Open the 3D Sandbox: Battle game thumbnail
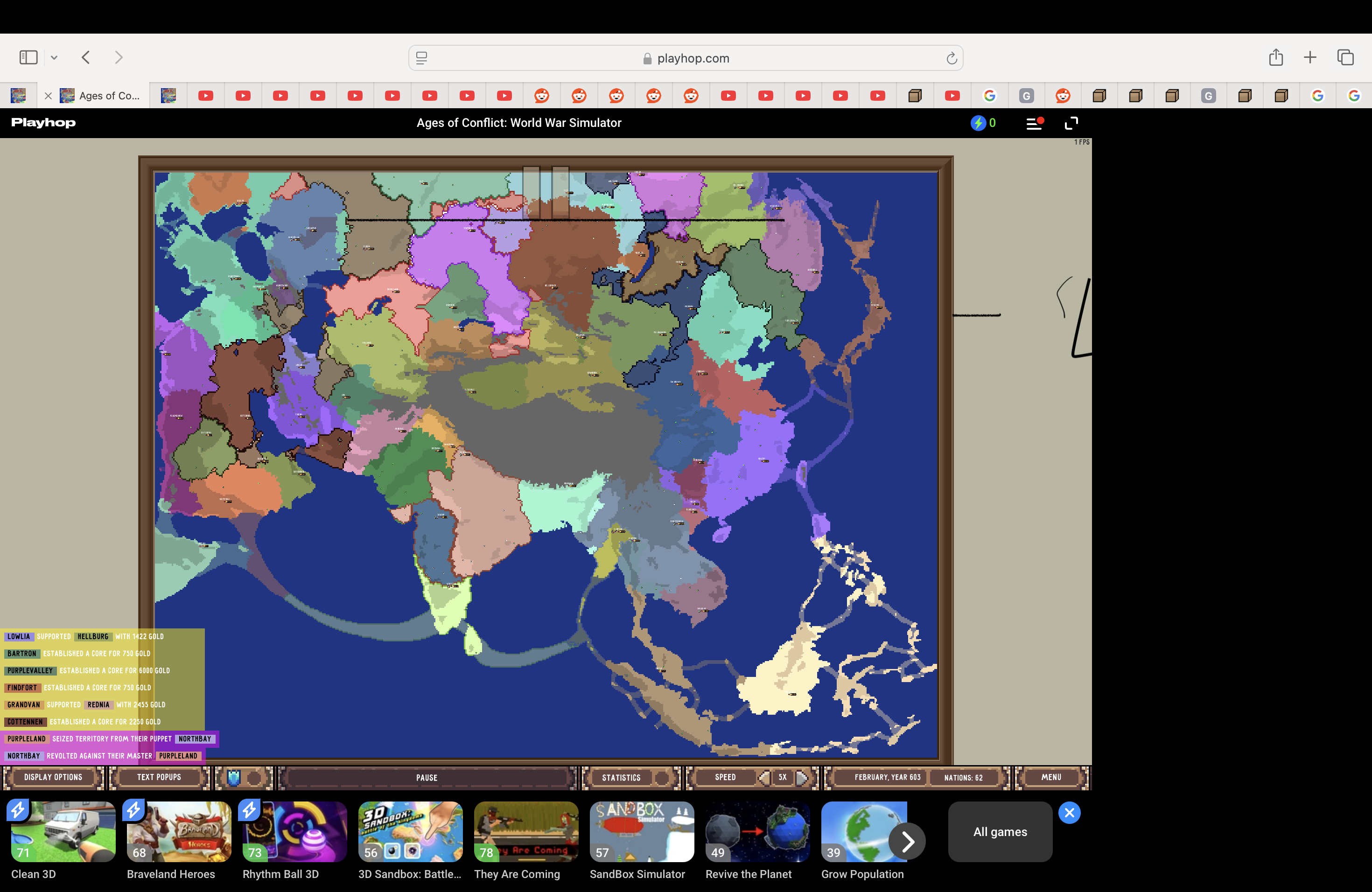The width and height of the screenshot is (1372, 892). pyautogui.click(x=411, y=831)
